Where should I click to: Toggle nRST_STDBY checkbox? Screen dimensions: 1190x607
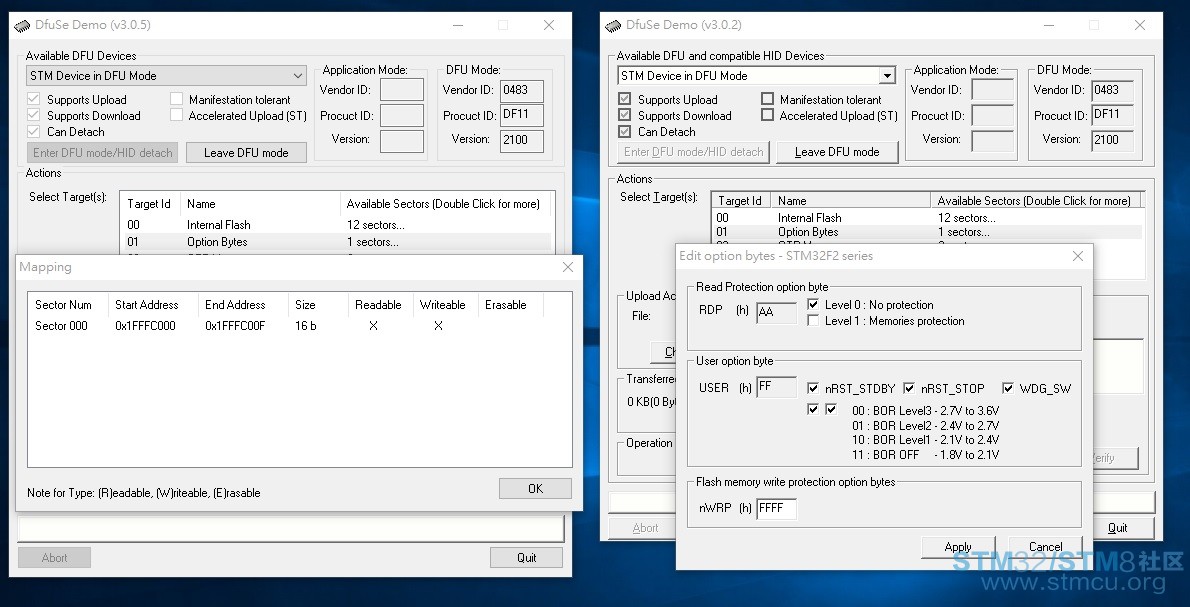pyautogui.click(x=813, y=388)
